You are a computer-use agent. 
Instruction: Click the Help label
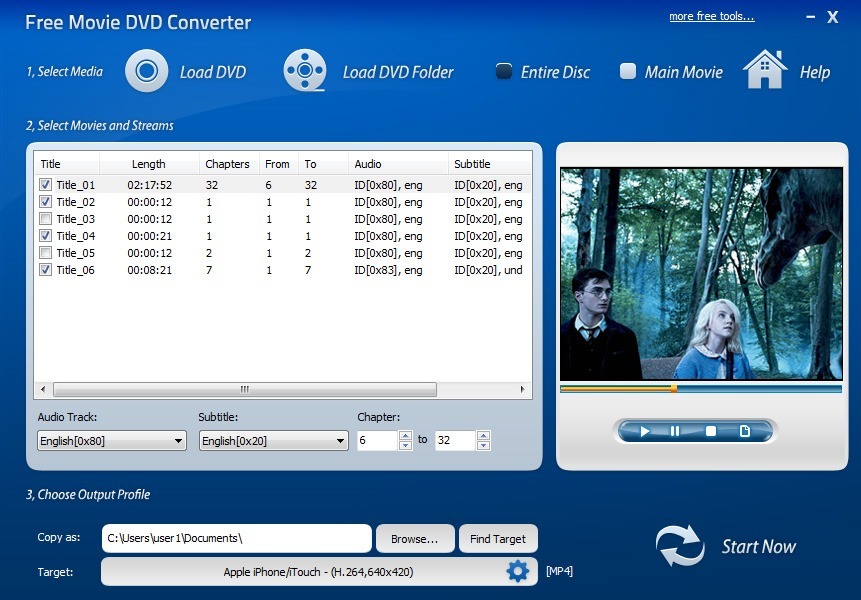tap(815, 72)
